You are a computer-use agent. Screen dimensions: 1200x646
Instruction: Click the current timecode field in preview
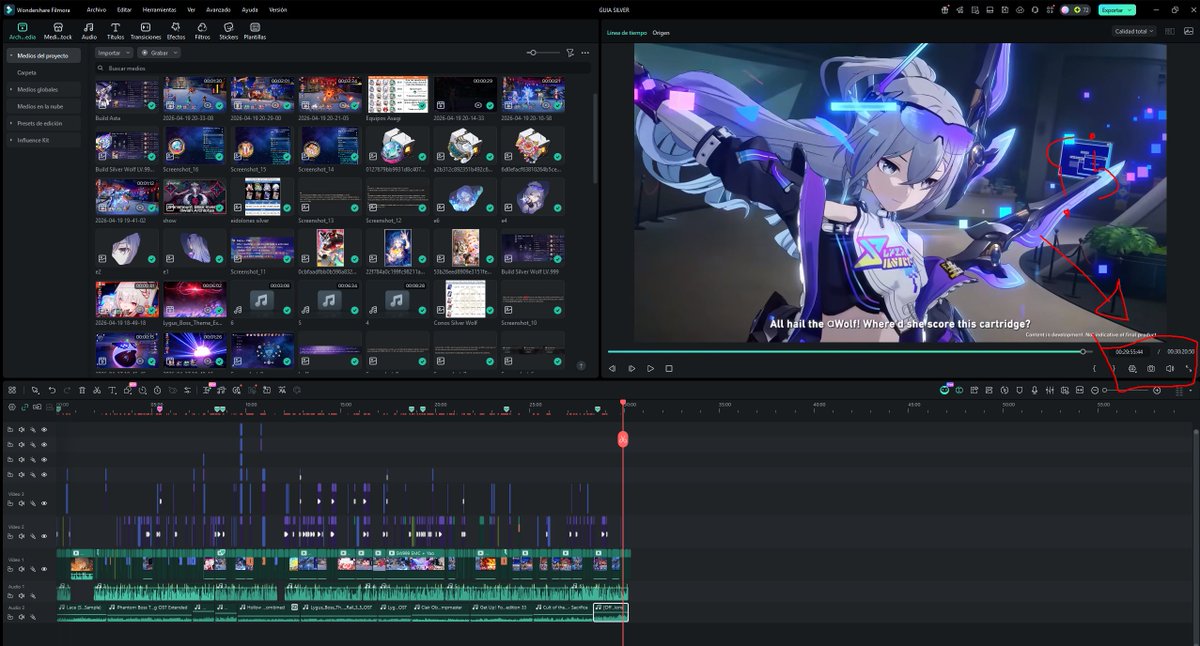coord(1129,352)
